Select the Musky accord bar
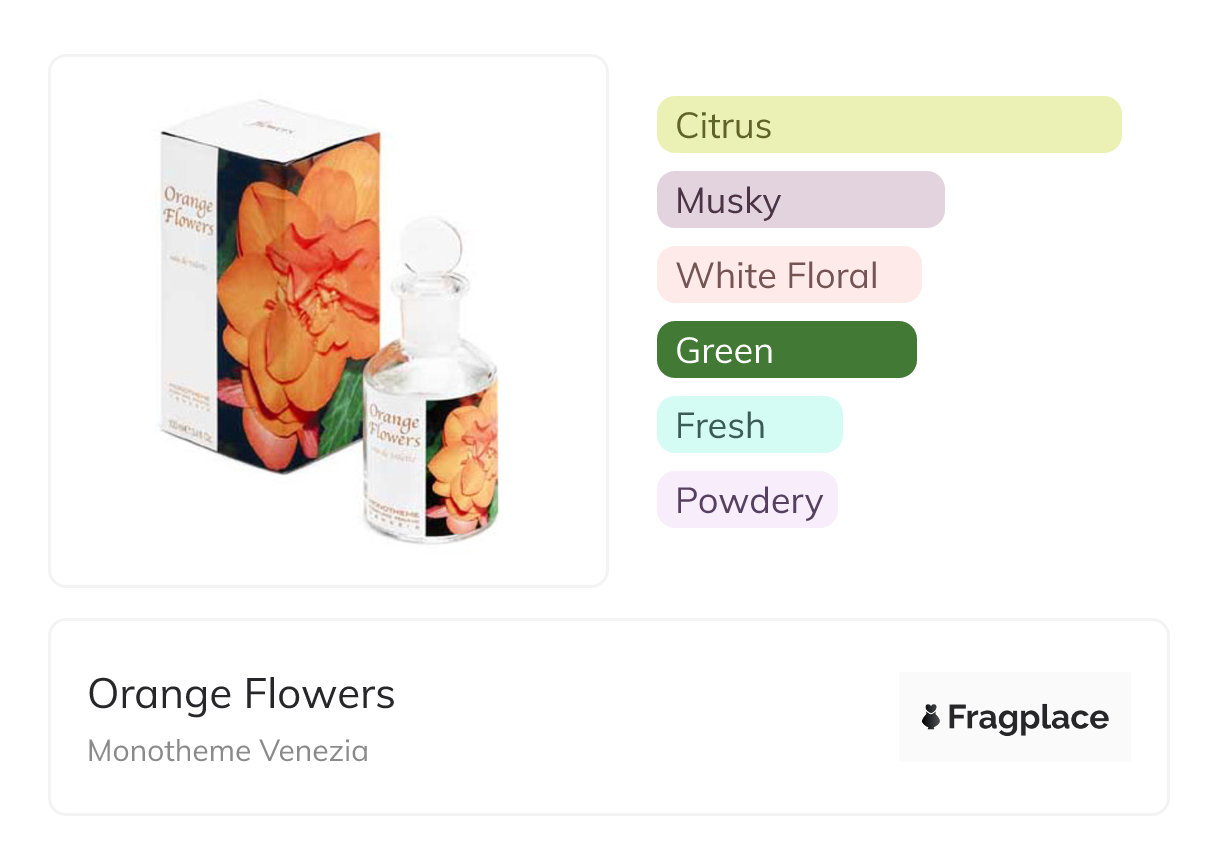The height and width of the screenshot is (864, 1218). [800, 200]
